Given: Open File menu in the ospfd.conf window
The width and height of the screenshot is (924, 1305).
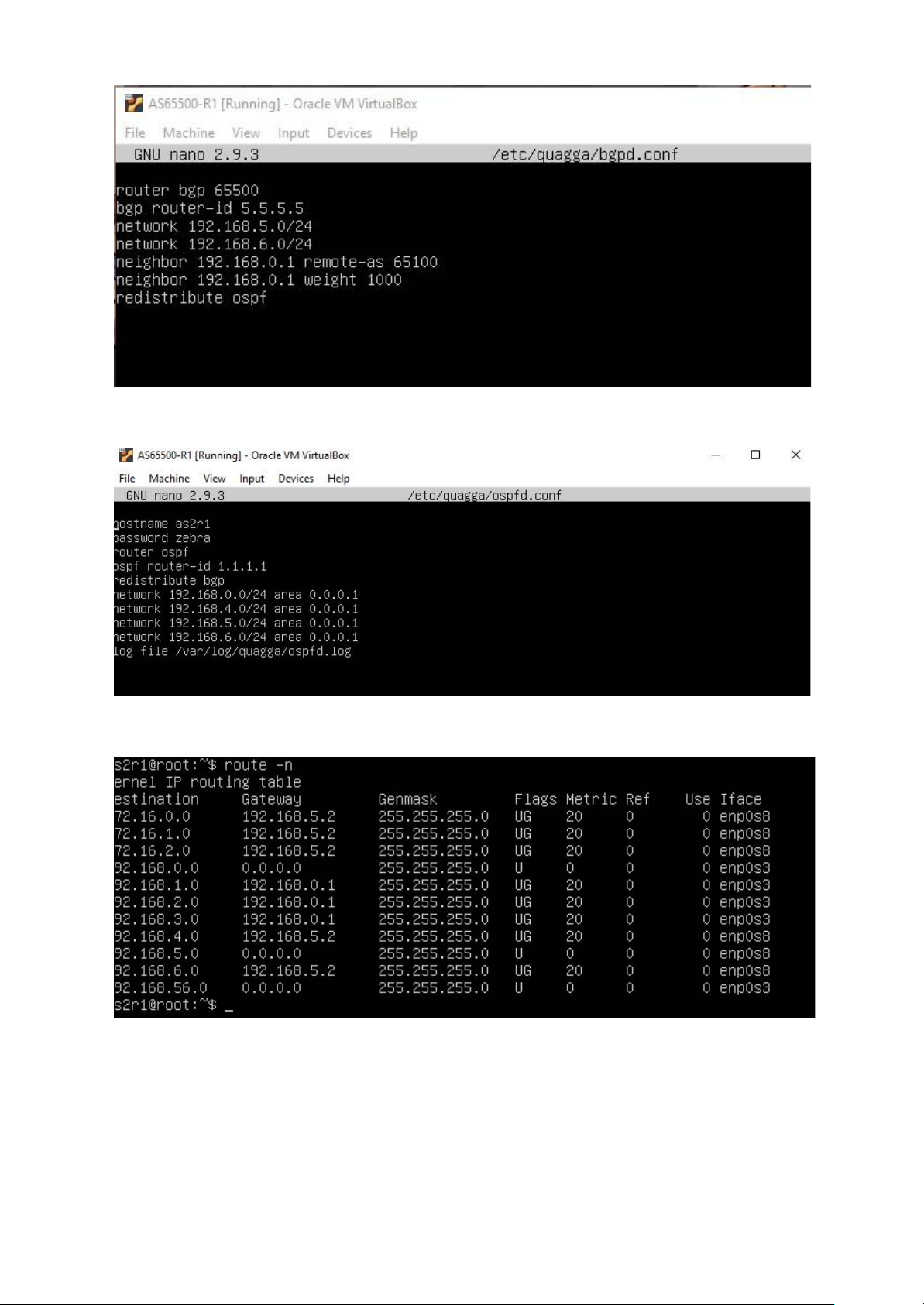Looking at the screenshot, I should click(127, 478).
